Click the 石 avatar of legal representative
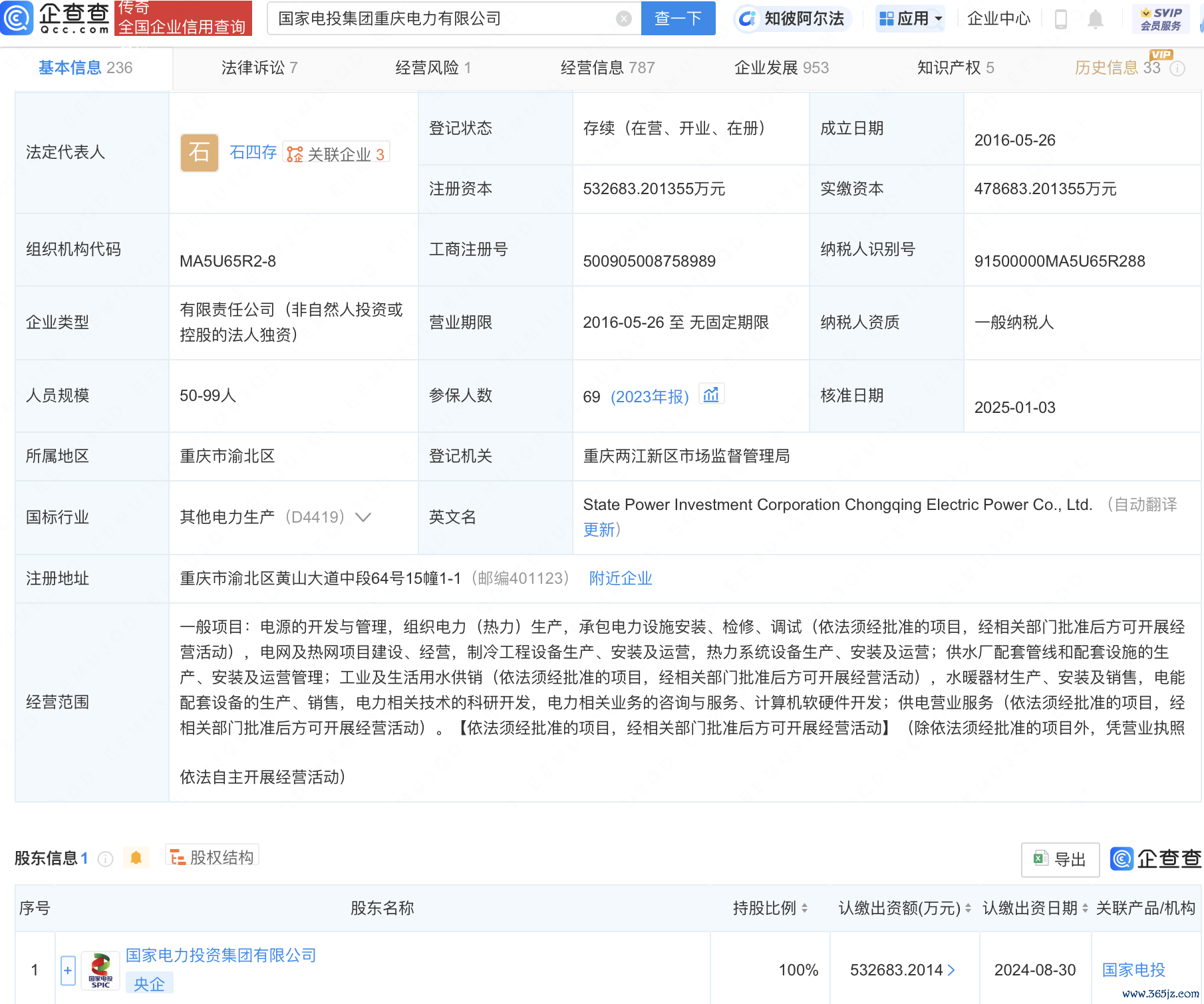The width and height of the screenshot is (1204, 1004). [200, 153]
